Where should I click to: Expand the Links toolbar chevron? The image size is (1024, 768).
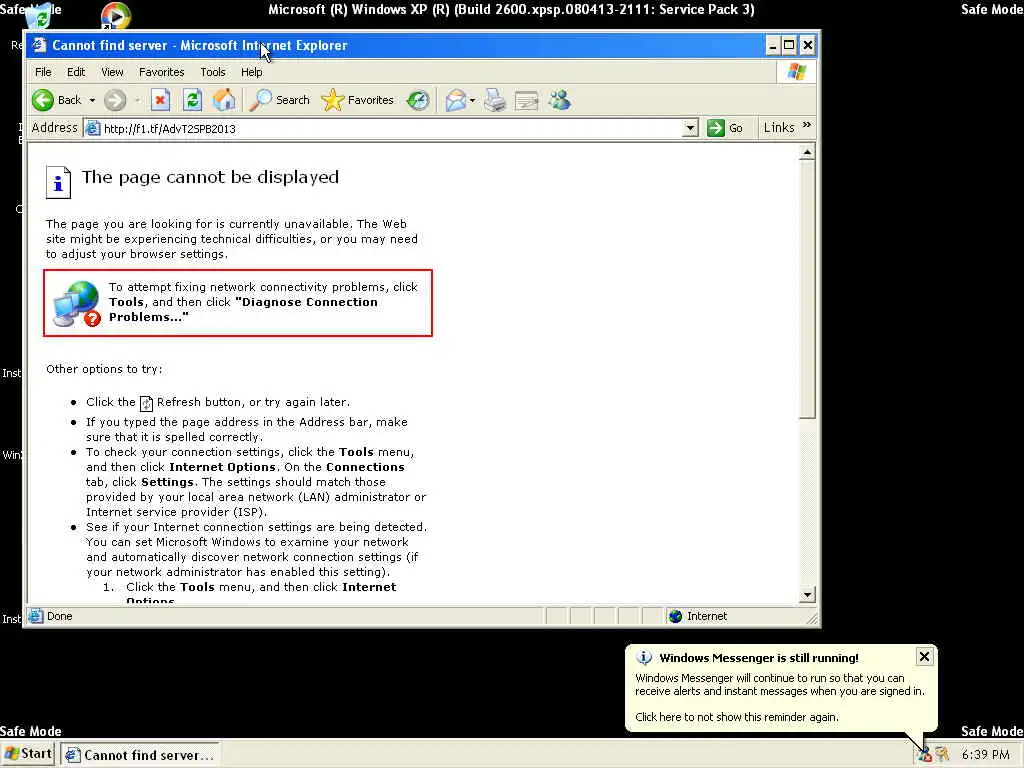[807, 125]
